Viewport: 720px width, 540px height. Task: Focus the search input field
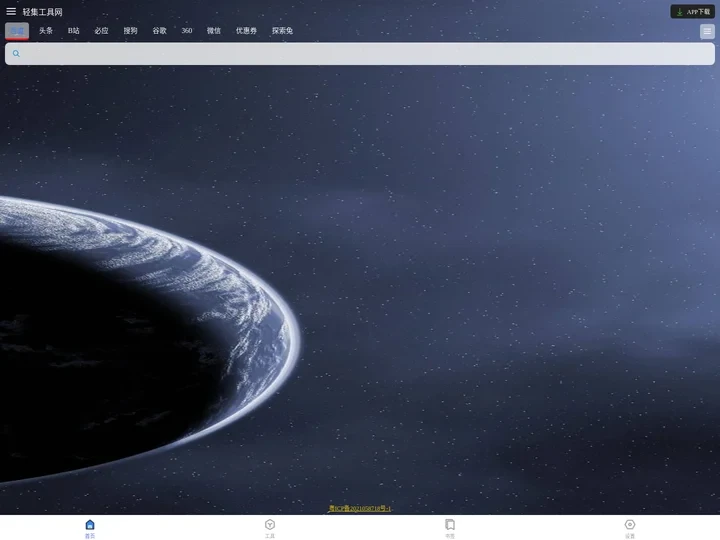point(360,54)
